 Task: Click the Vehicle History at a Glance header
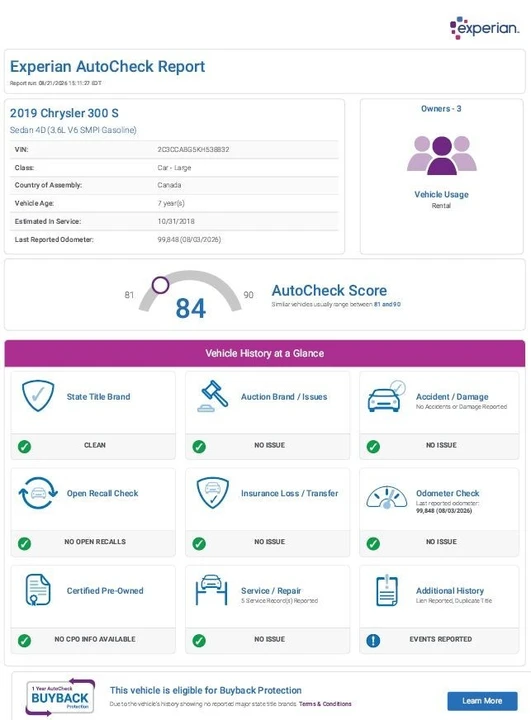click(x=265, y=353)
